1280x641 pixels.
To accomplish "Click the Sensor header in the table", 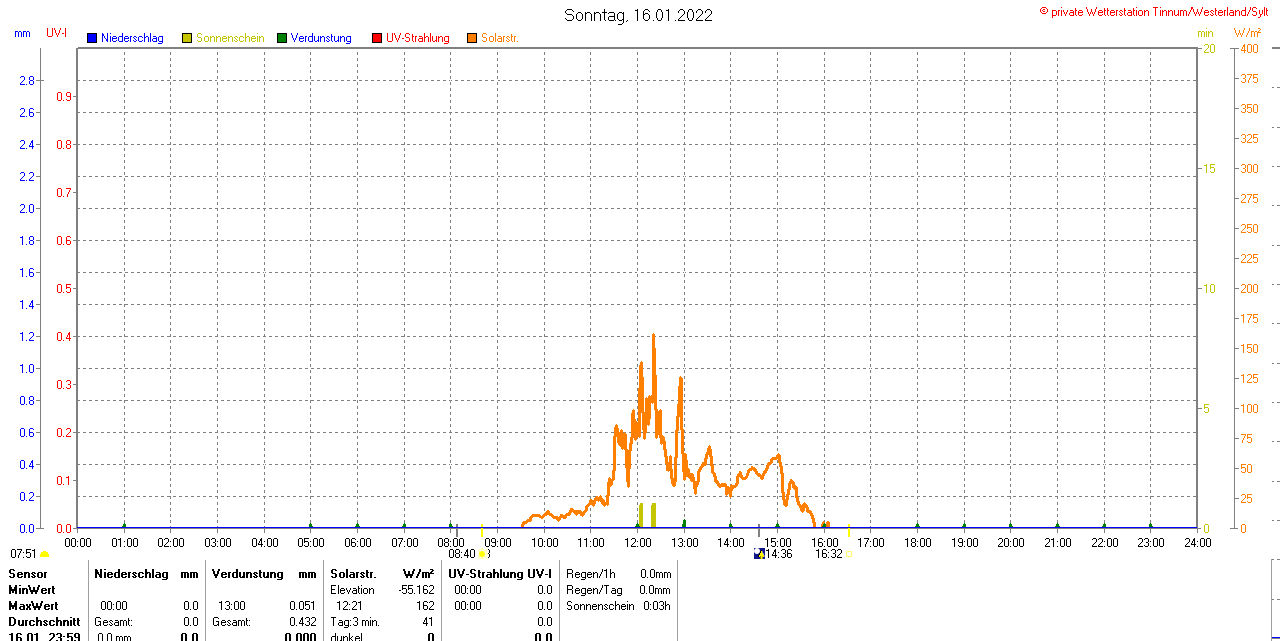I will tap(28, 574).
